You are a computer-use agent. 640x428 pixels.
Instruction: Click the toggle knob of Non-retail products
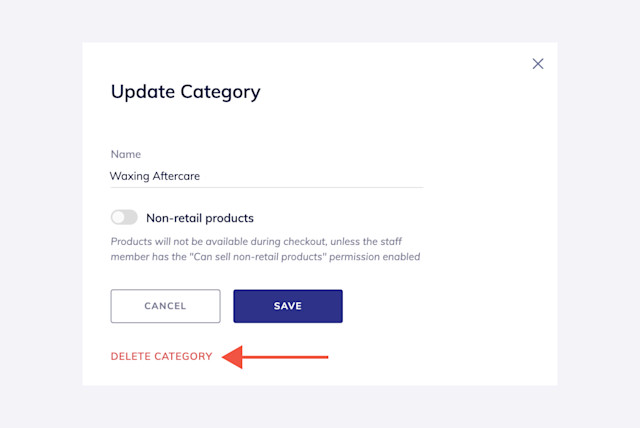pos(118,217)
